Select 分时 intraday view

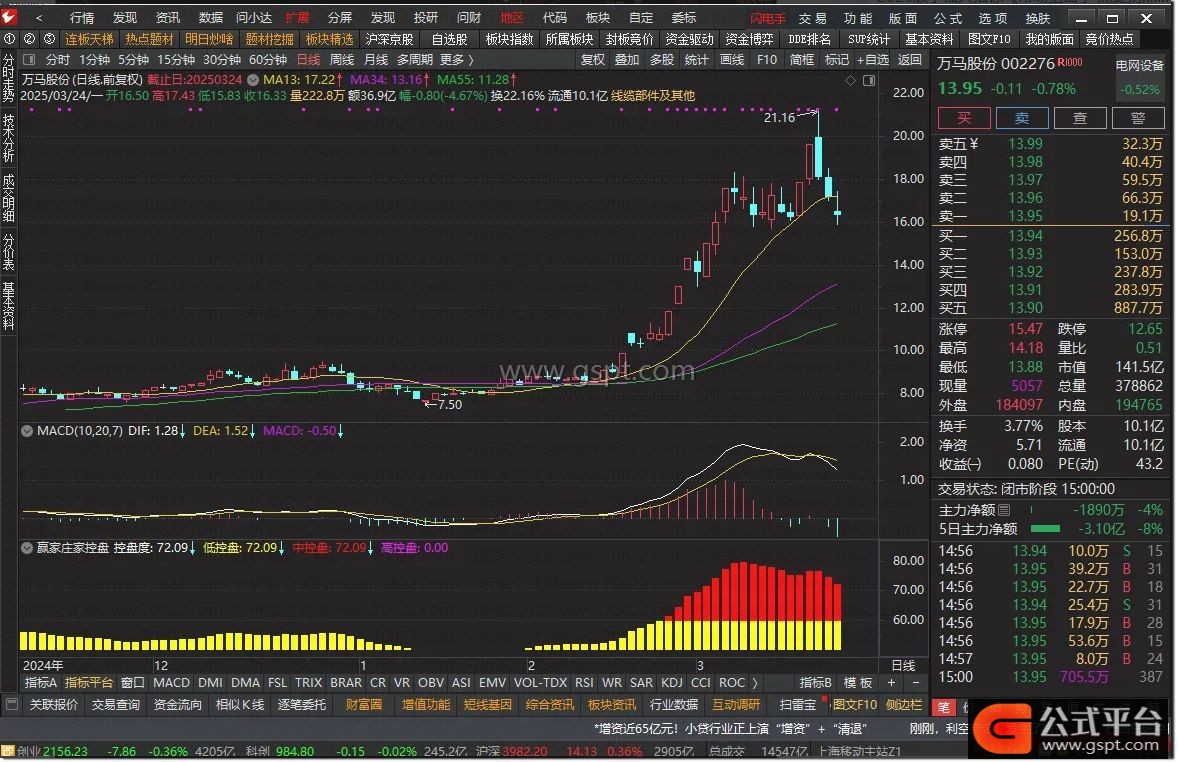(x=57, y=59)
